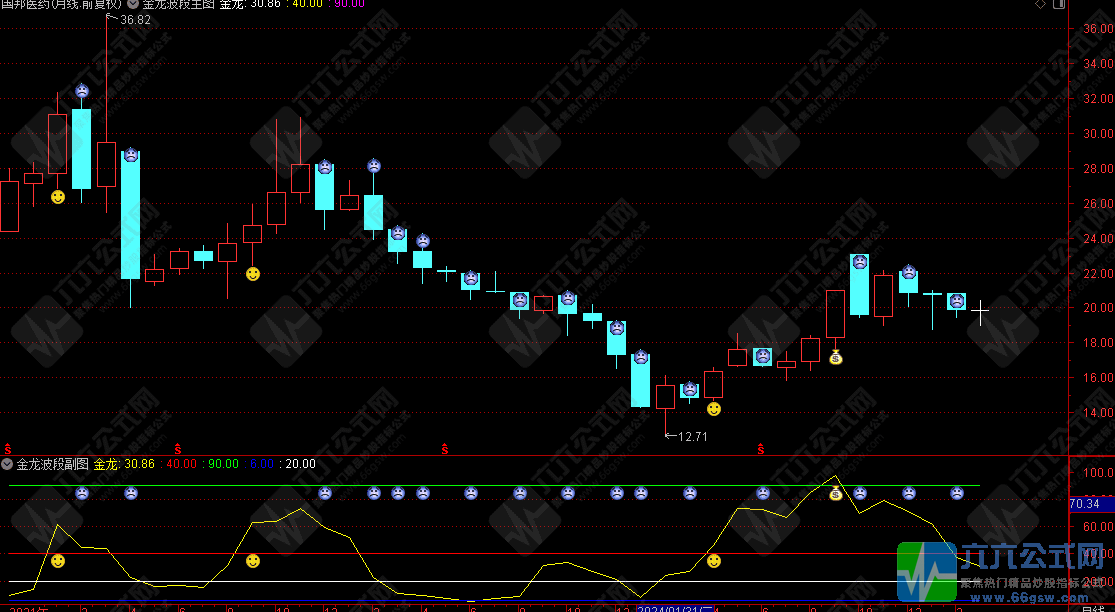This screenshot has width=1115, height=612.
Task: Click the first yellow smiley in sub-chart
Action: (x=58, y=561)
